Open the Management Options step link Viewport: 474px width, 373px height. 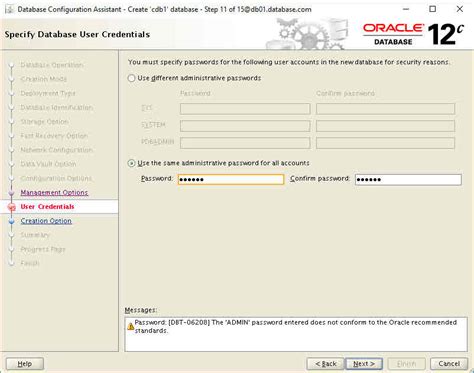(54, 193)
